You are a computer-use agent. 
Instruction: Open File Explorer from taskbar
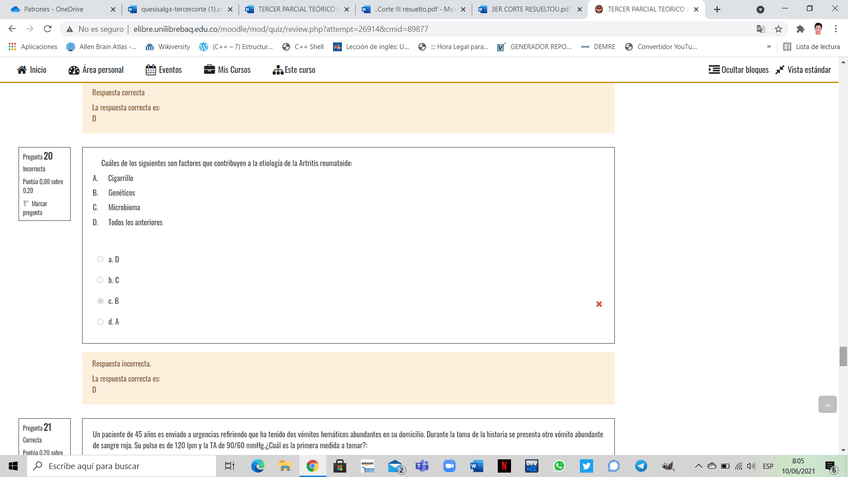[285, 466]
